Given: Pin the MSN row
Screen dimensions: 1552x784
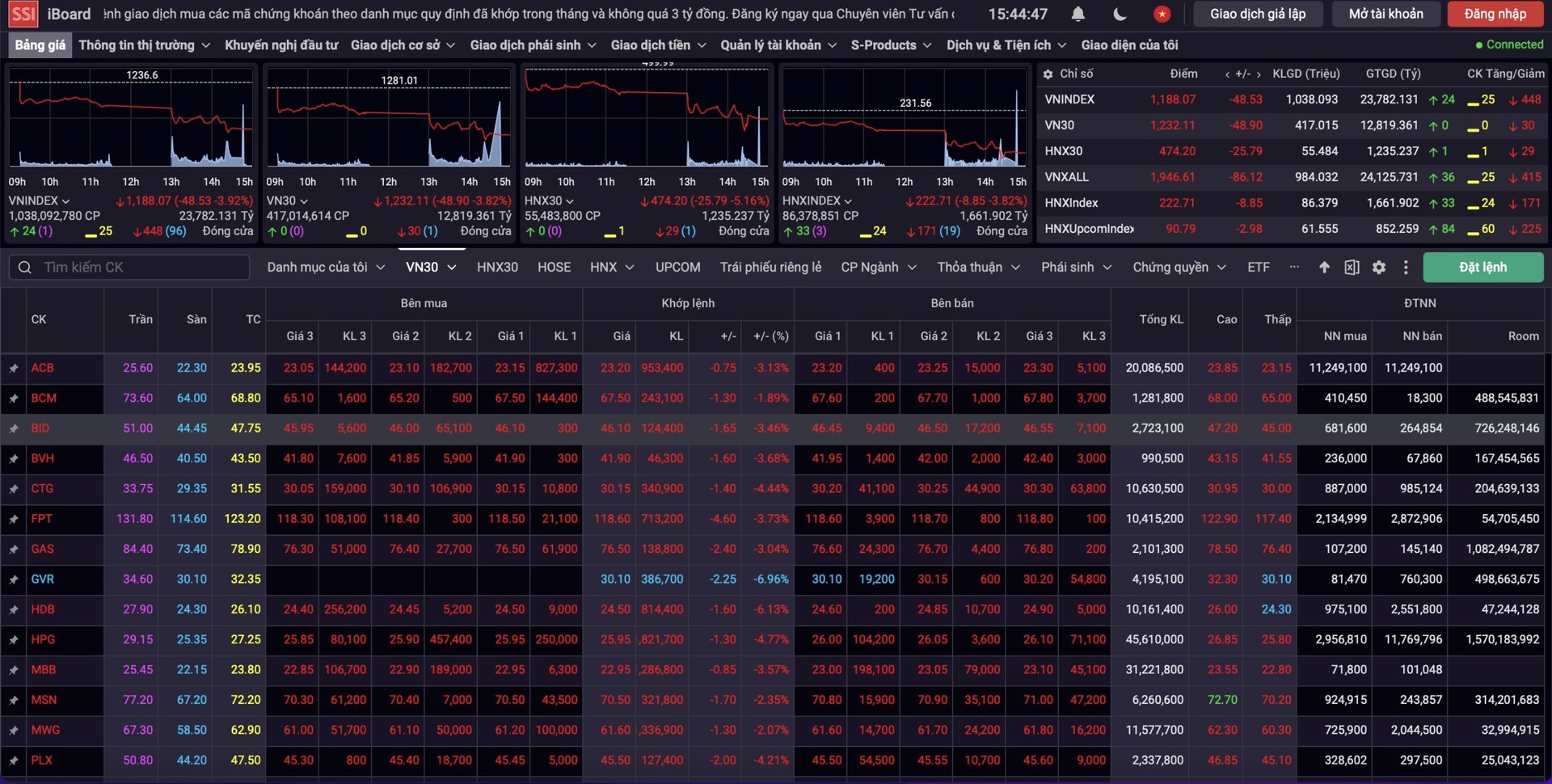Looking at the screenshot, I should click(14, 700).
